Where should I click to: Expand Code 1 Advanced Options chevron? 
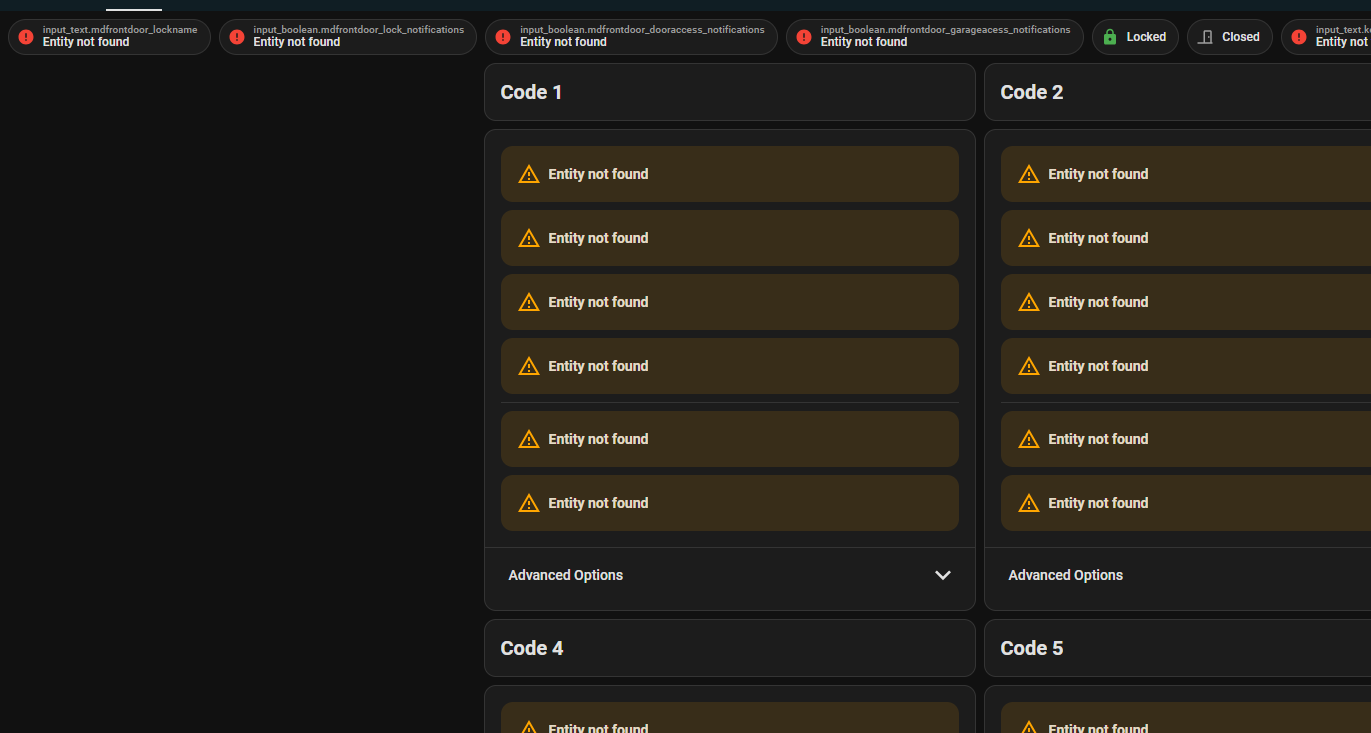(x=942, y=575)
